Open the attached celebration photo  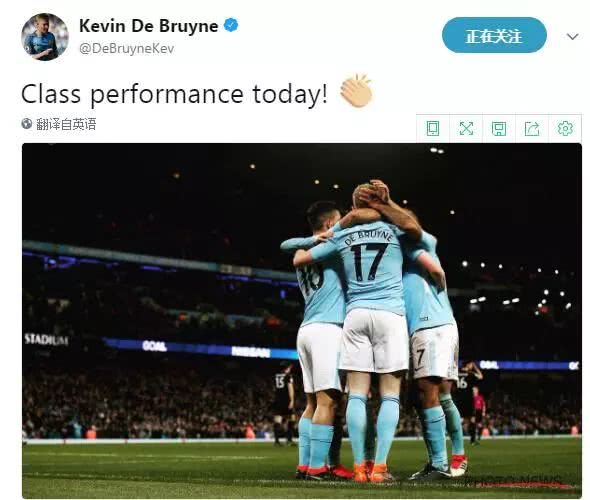tap(302, 321)
